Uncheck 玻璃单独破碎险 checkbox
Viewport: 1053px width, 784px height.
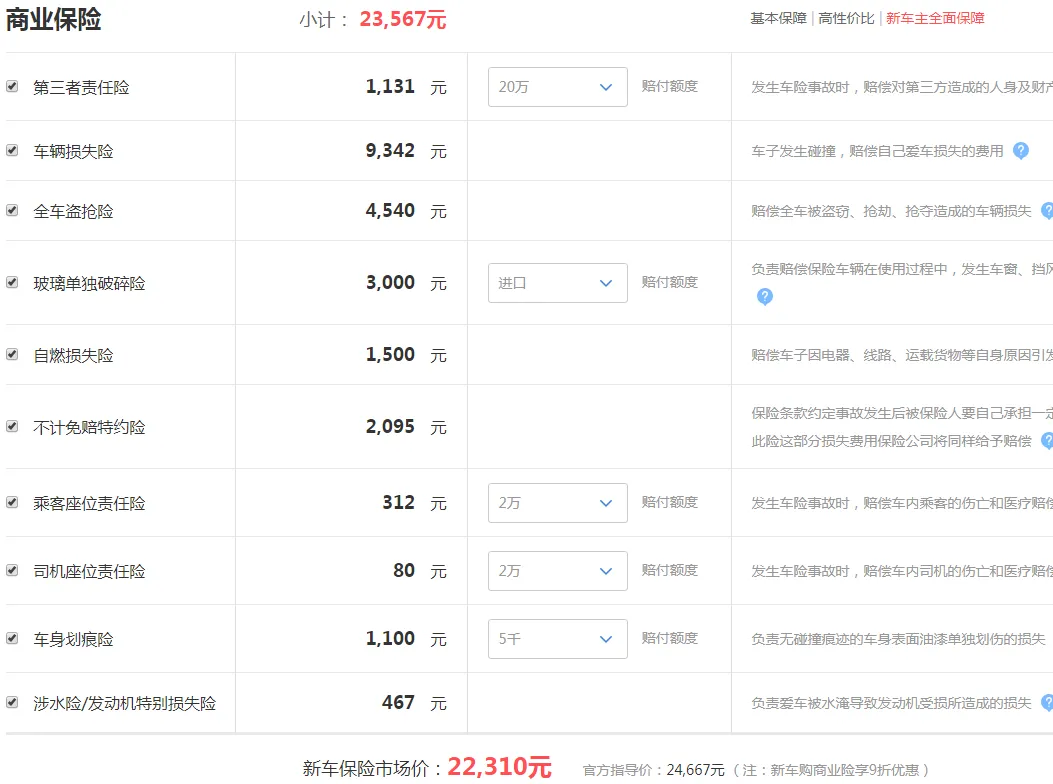click(12, 283)
